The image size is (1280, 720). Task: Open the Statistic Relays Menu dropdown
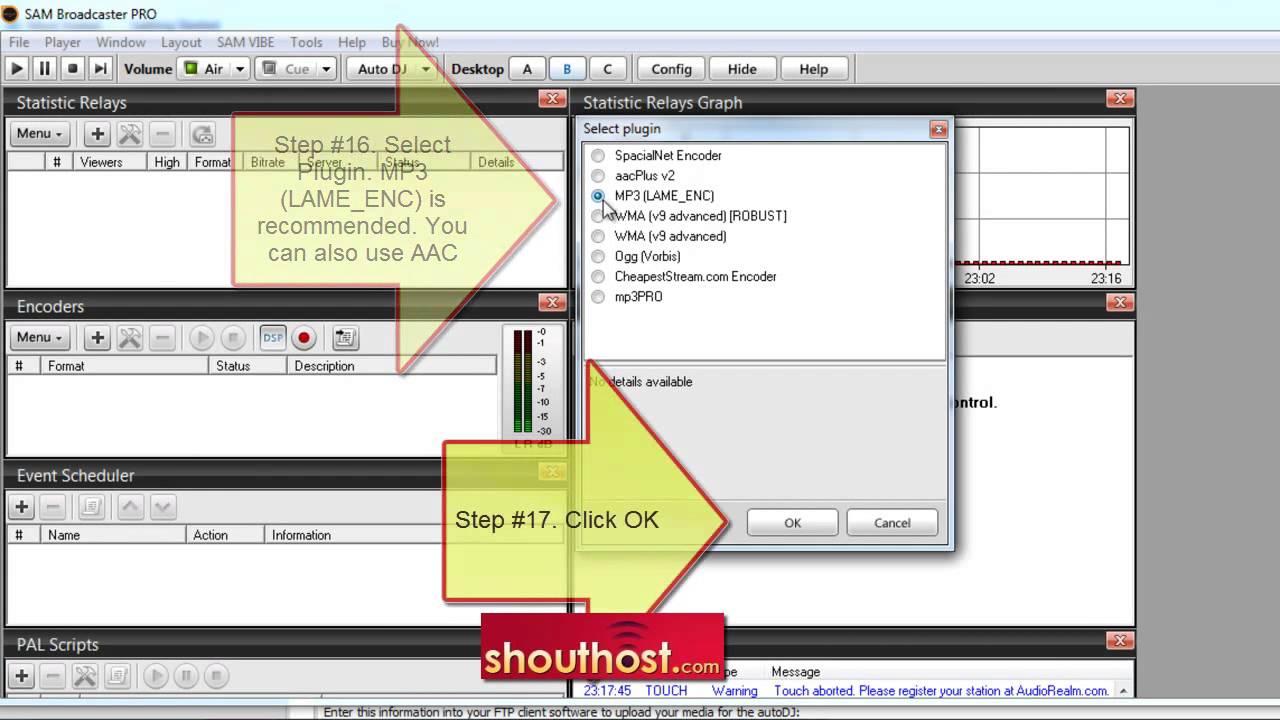tap(39, 133)
